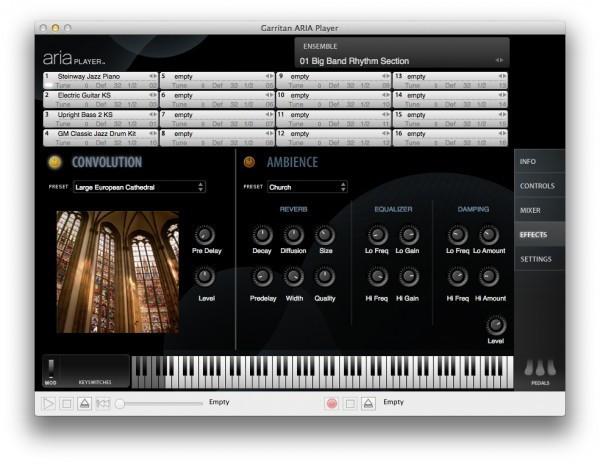The width and height of the screenshot is (600, 464).
Task: Click the pedals icon
Action: coord(540,368)
